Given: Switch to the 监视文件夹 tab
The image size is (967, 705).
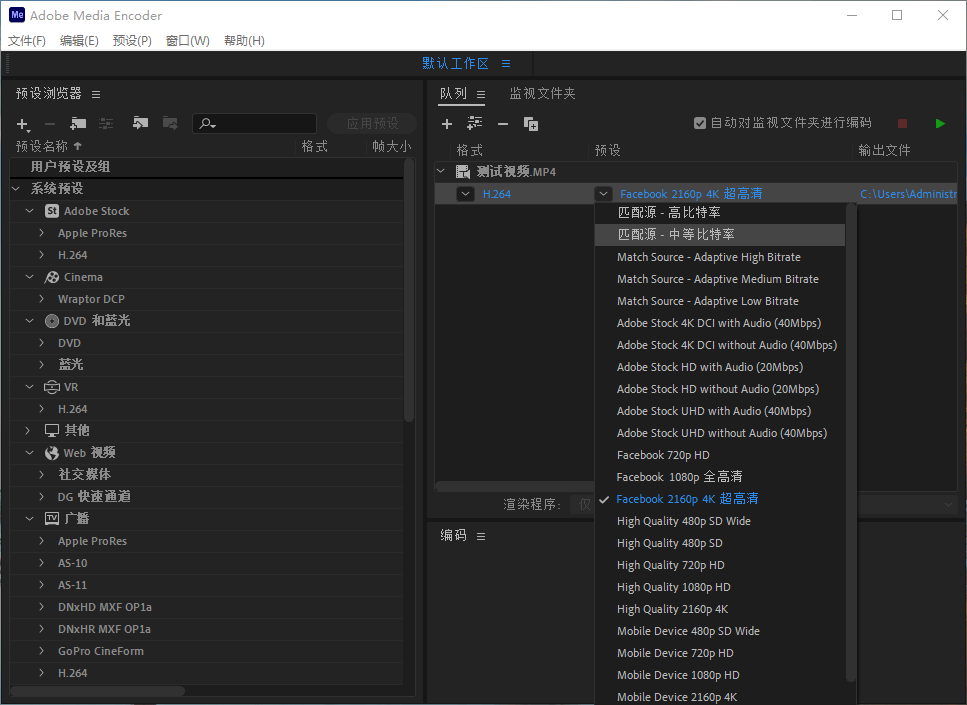Looking at the screenshot, I should (542, 93).
